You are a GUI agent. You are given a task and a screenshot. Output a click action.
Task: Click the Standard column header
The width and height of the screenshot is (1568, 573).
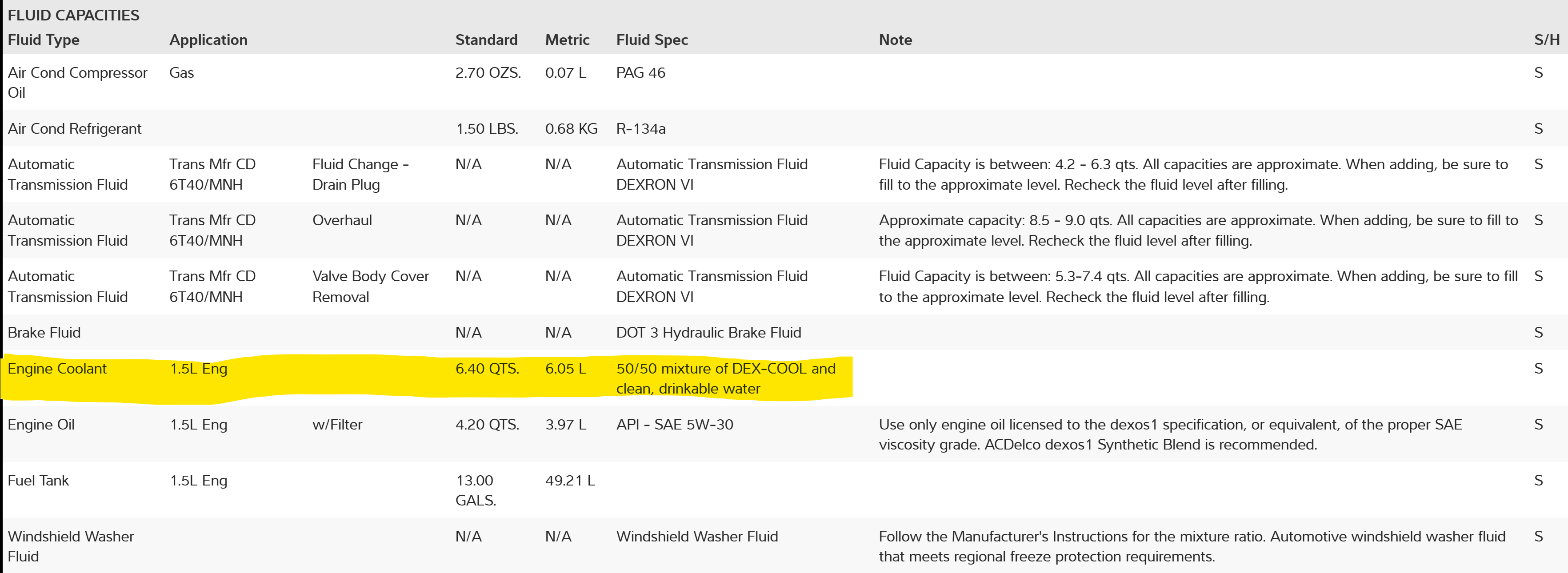click(486, 40)
